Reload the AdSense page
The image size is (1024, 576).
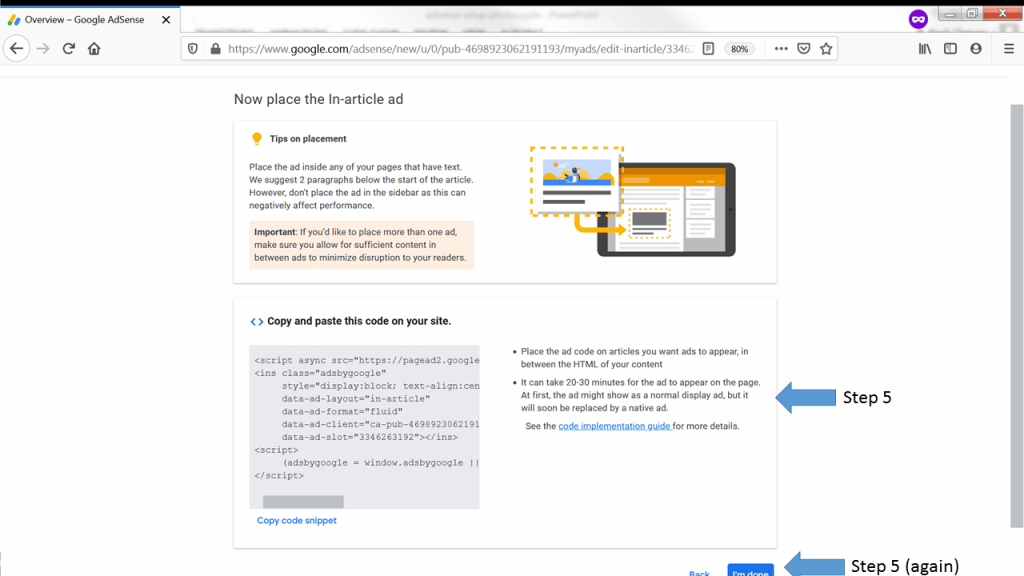[69, 48]
